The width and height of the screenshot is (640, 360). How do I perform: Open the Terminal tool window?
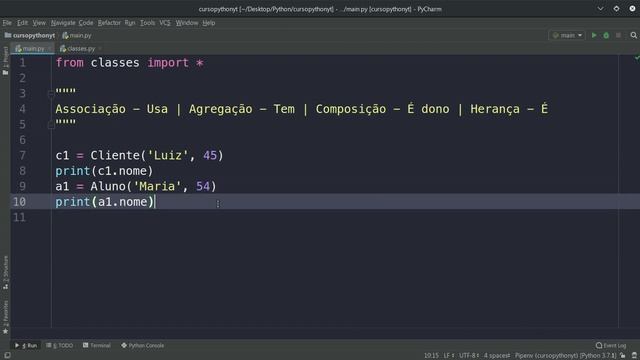tap(97, 345)
